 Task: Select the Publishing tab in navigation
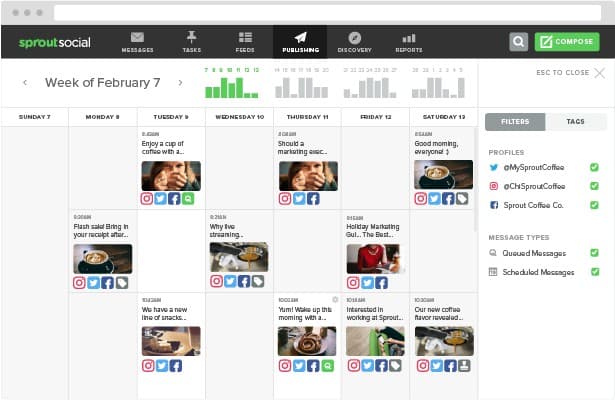300,40
